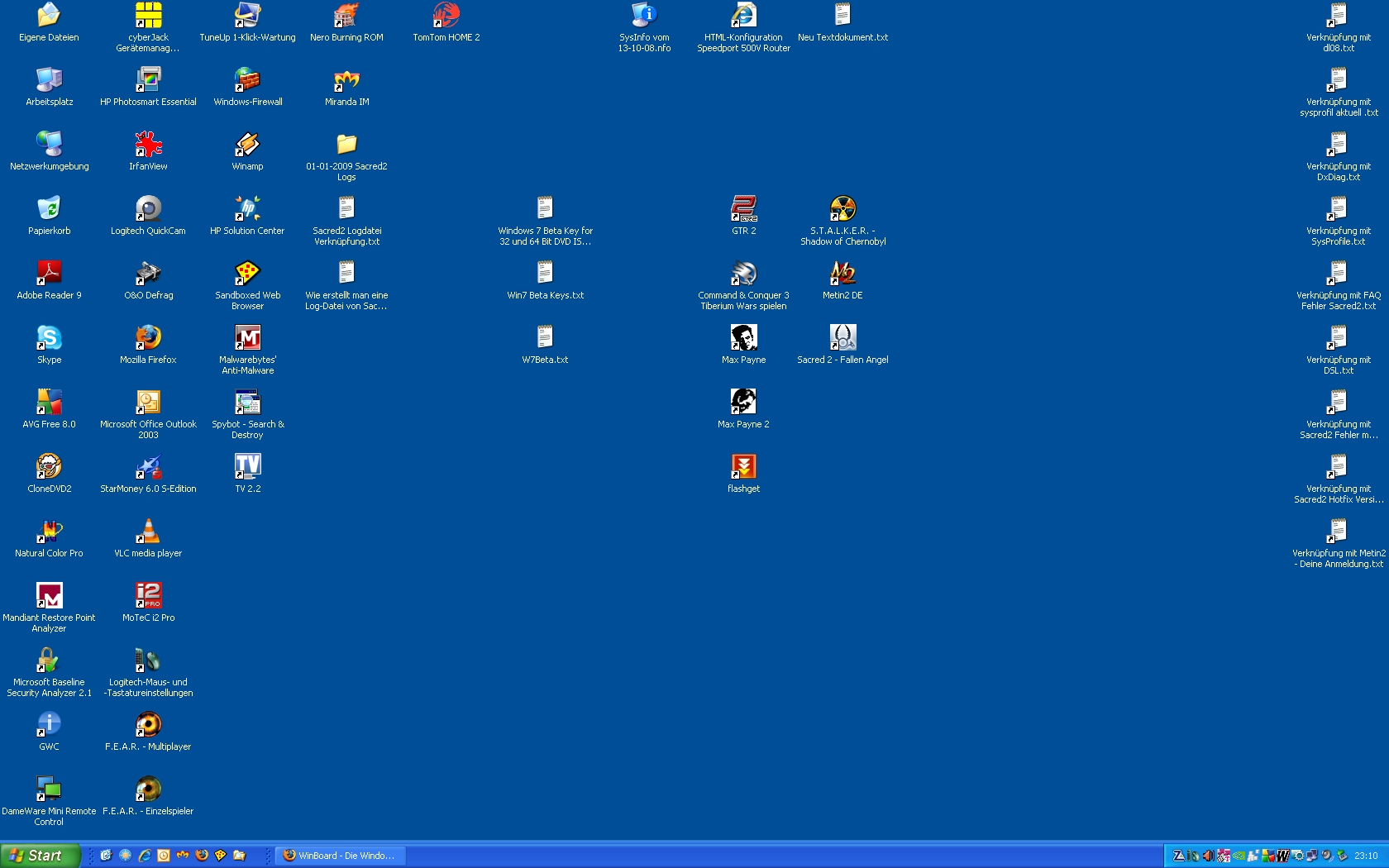
Task: Click the Max Payne 2 game icon
Action: [743, 403]
